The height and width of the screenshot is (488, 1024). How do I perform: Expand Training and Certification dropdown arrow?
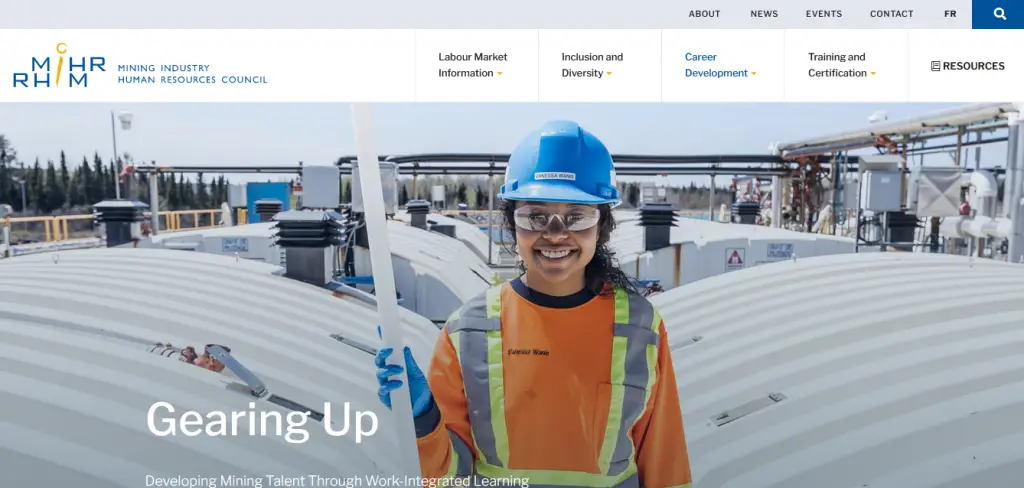[872, 74]
